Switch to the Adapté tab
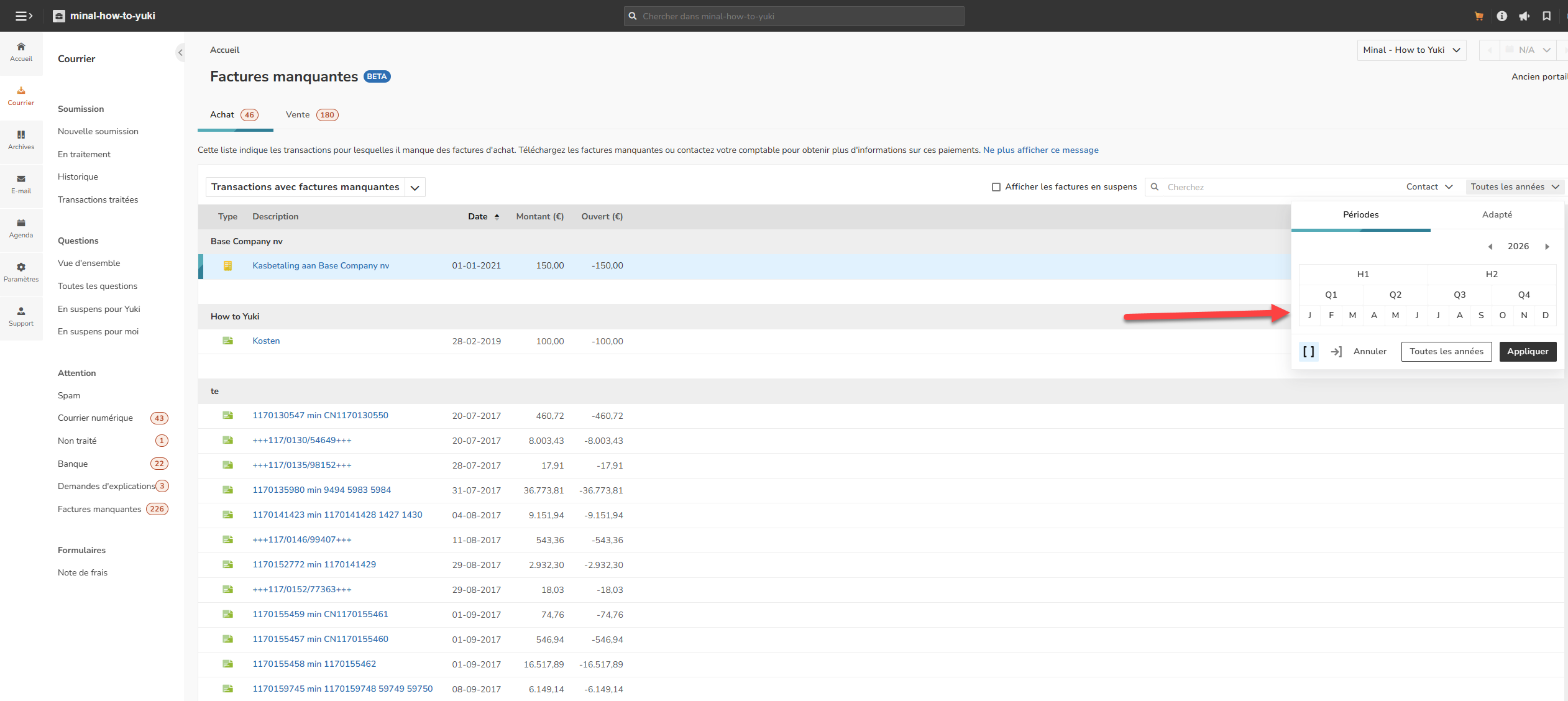Image resolution: width=1568 pixels, height=701 pixels. pyautogui.click(x=1497, y=215)
